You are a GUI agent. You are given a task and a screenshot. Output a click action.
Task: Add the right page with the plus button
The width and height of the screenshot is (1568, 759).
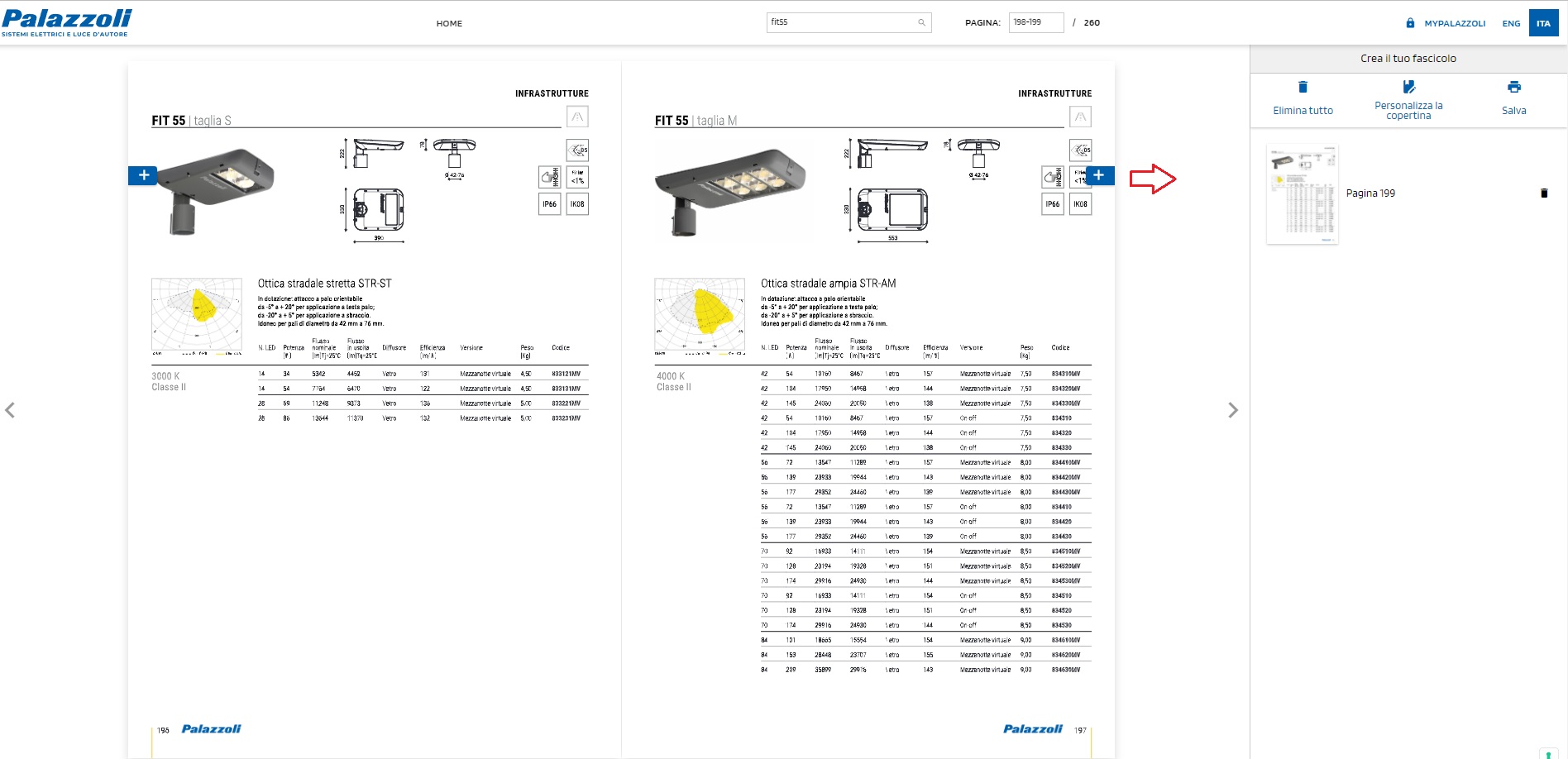[1099, 175]
